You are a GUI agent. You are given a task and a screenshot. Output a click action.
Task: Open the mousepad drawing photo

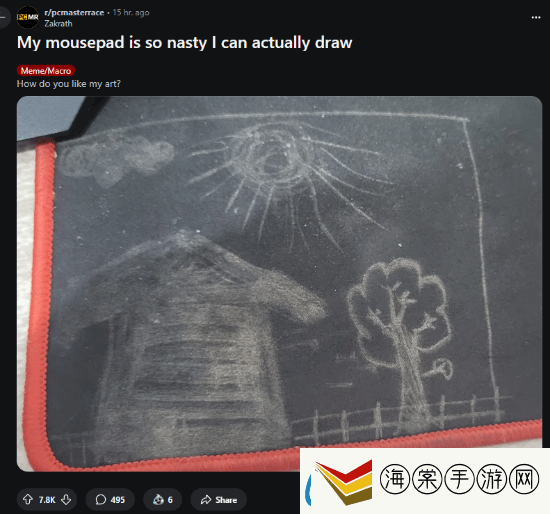279,283
